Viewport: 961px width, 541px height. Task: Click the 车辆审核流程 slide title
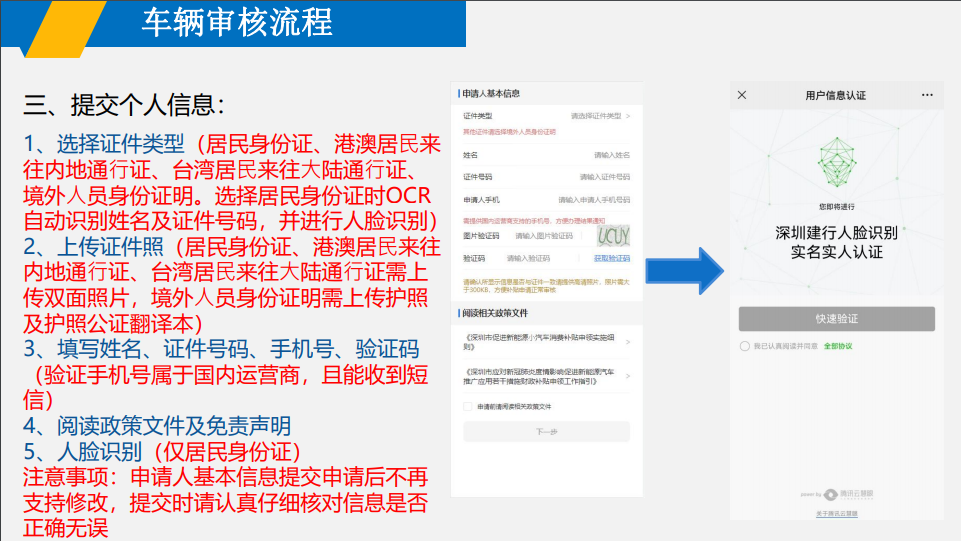(x=237, y=23)
